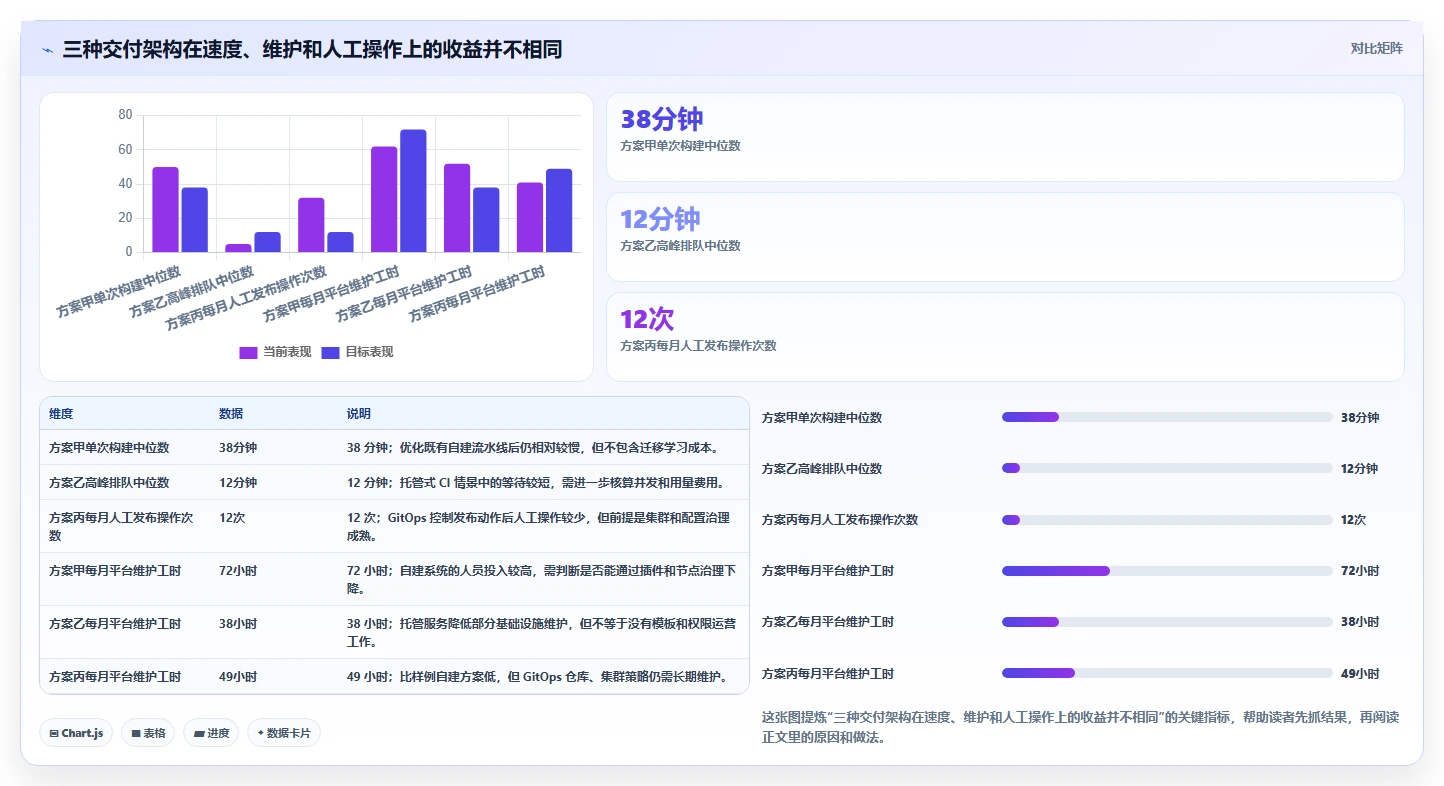Toggle the 目标表现 legend item in chart
This screenshot has width=1444, height=786.
pyautogui.click(x=358, y=352)
